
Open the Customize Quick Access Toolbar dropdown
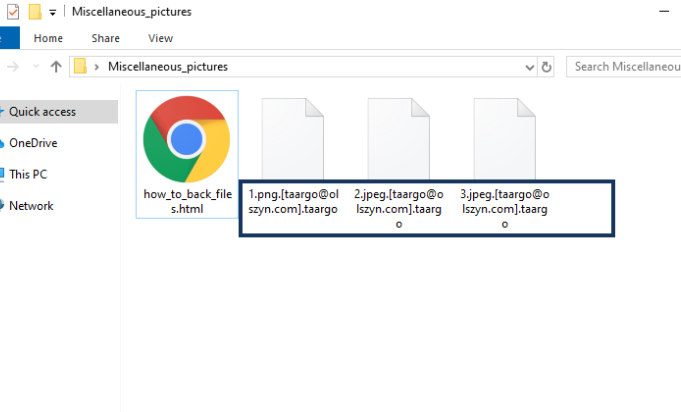click(53, 13)
